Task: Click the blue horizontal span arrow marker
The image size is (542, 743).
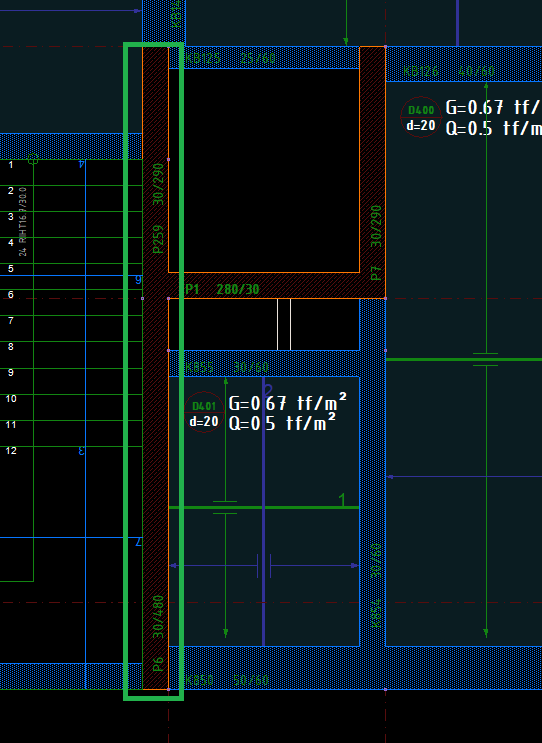Action: pos(264,565)
